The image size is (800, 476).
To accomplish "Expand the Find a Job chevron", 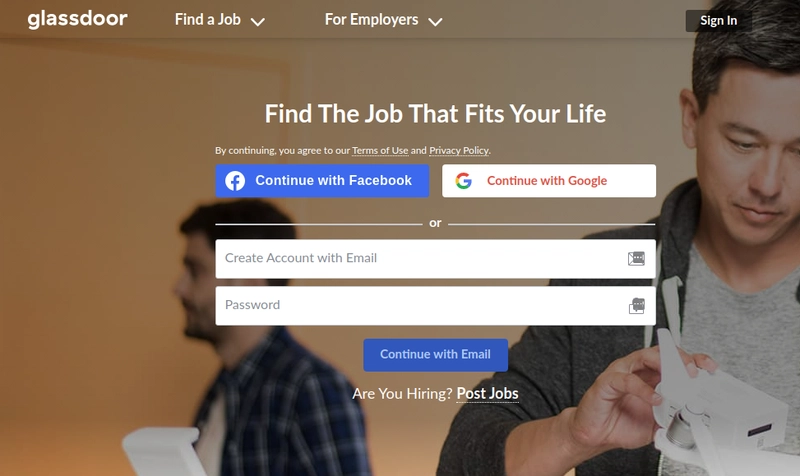I will (x=258, y=21).
